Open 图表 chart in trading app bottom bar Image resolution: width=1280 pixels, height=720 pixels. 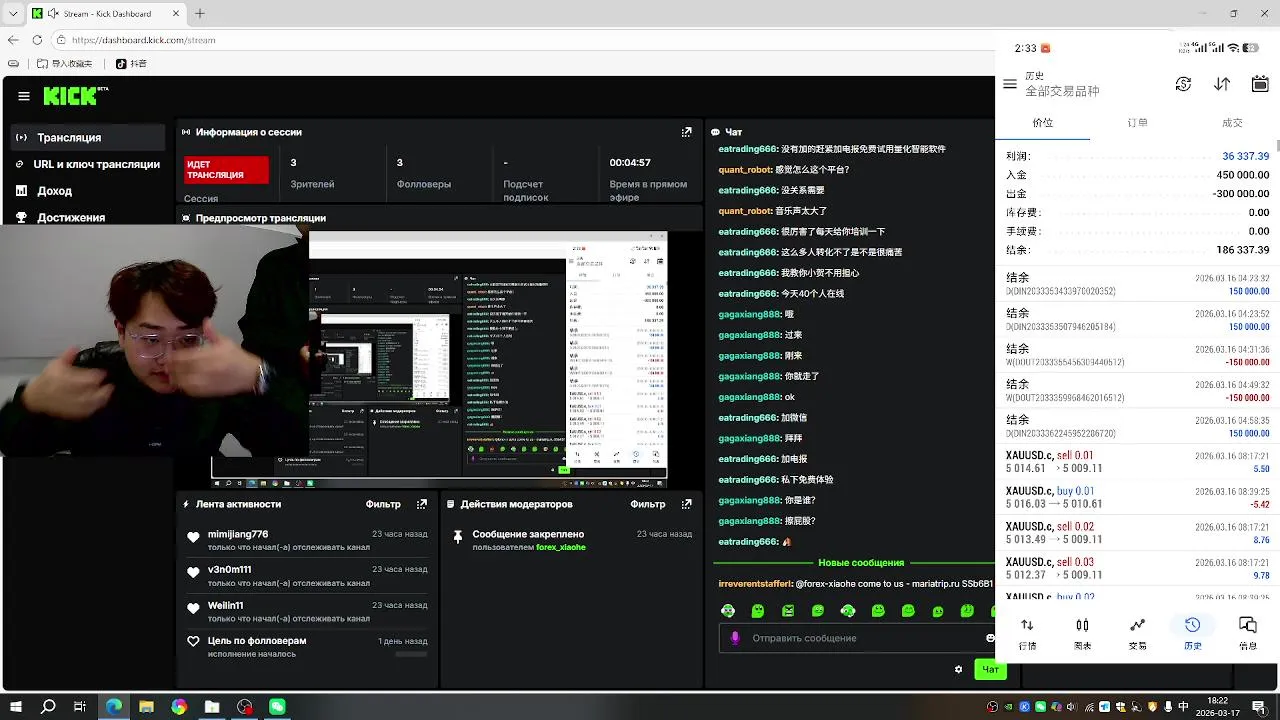(x=1082, y=633)
